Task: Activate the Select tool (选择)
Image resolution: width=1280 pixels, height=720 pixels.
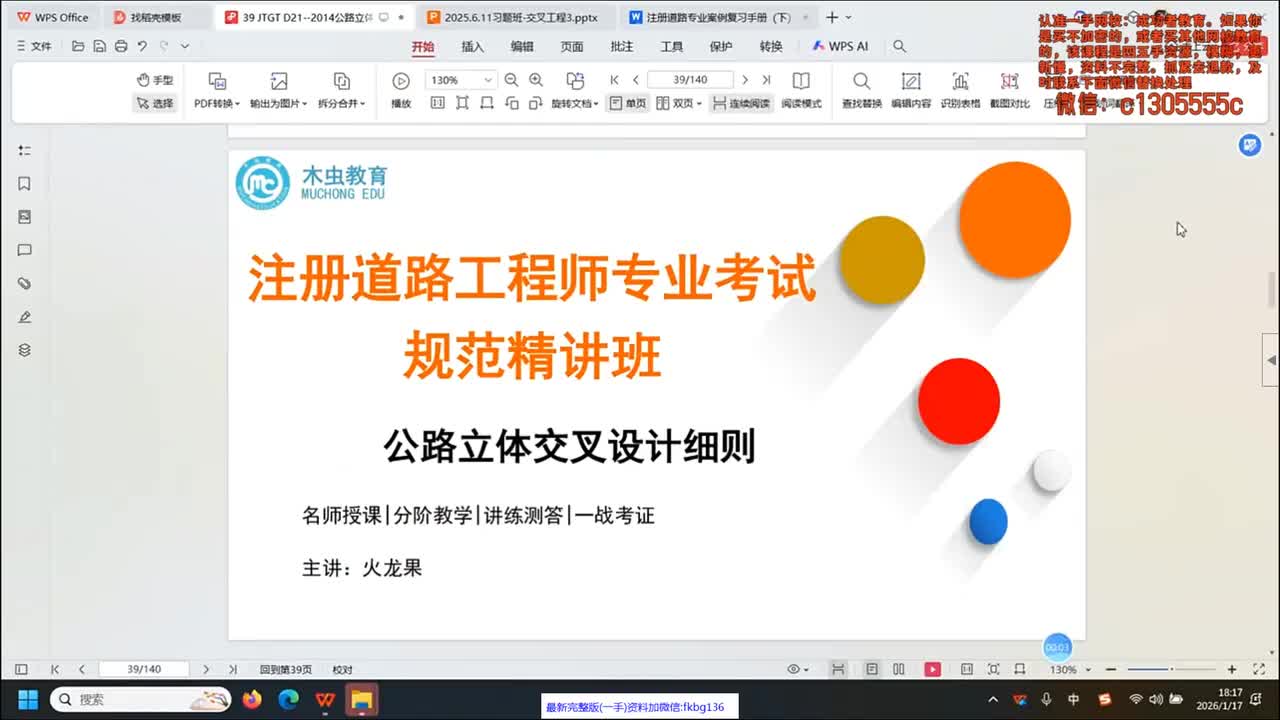Action: click(x=155, y=103)
